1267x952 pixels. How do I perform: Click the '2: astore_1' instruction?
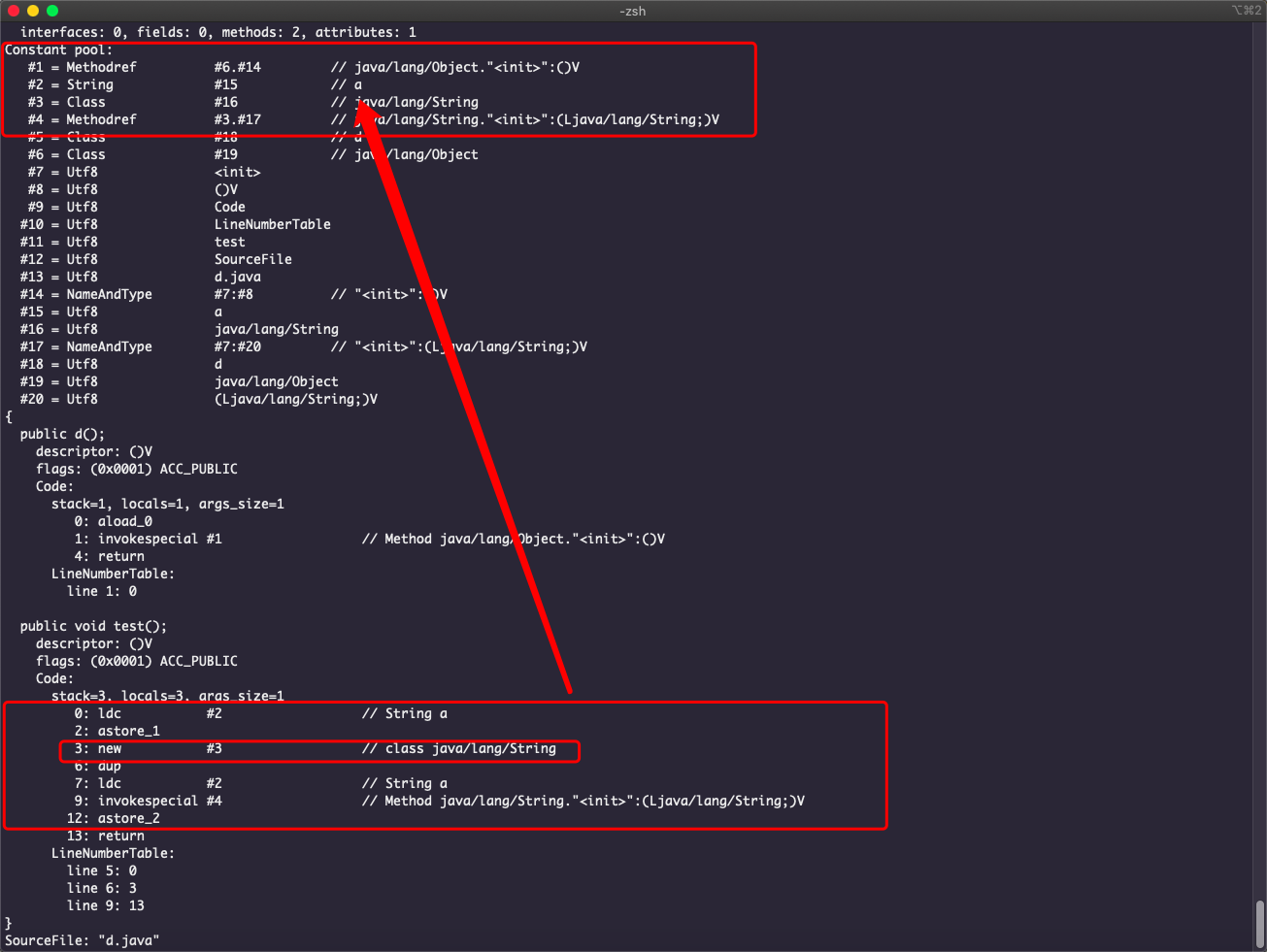(x=117, y=731)
